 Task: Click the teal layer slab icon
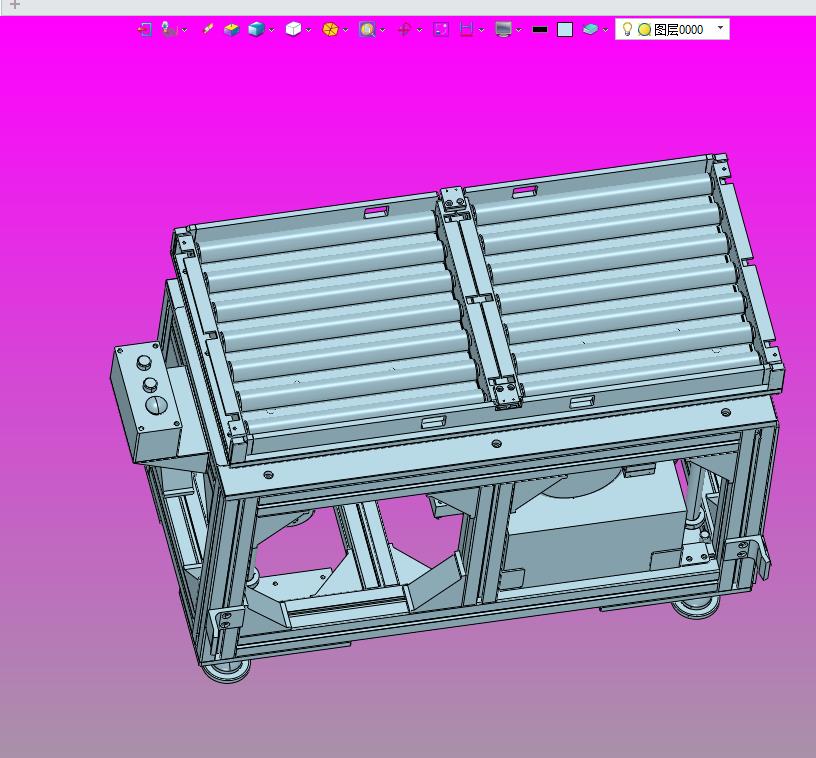590,30
